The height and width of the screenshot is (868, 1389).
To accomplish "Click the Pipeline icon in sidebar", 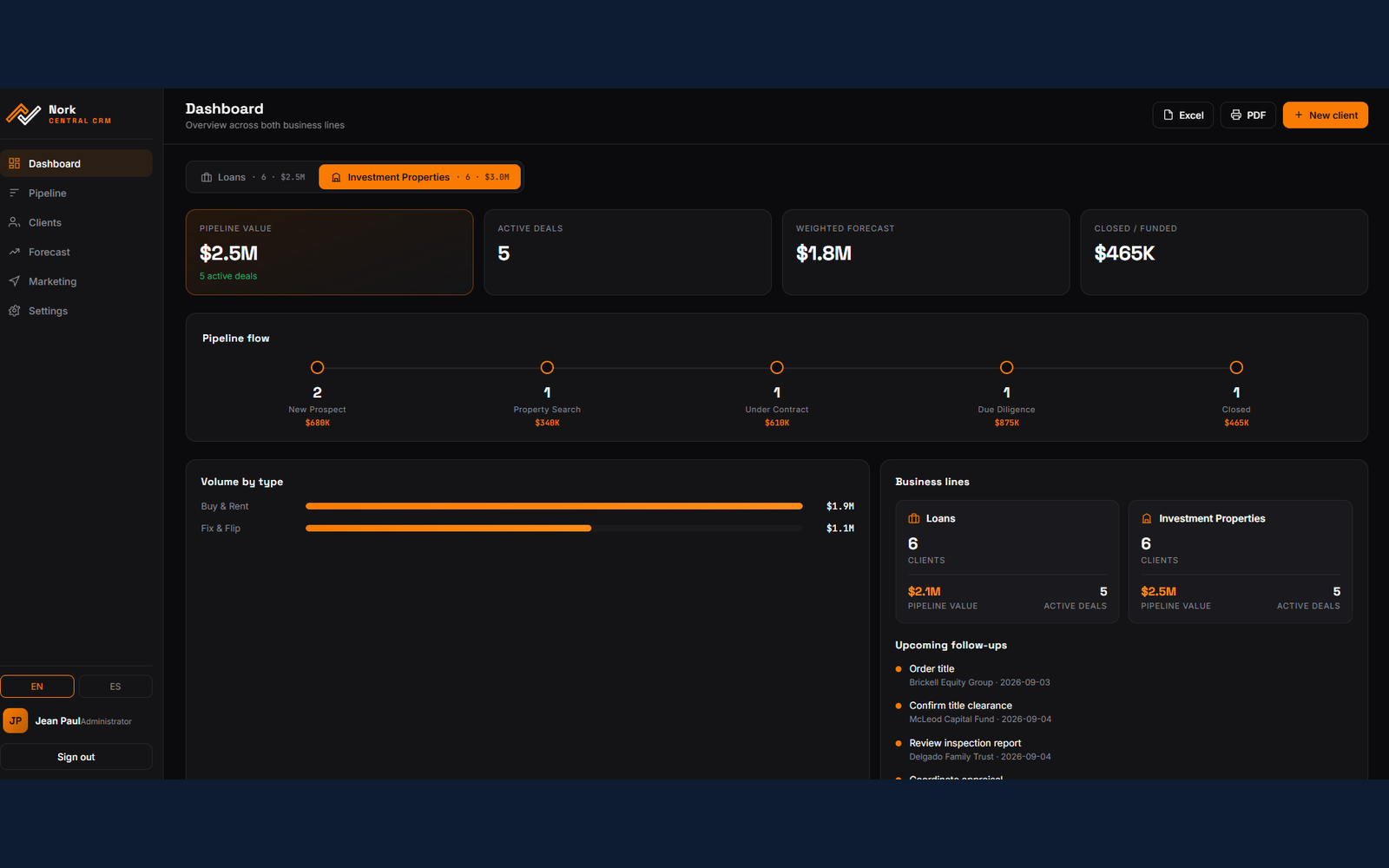I will pyautogui.click(x=14, y=193).
